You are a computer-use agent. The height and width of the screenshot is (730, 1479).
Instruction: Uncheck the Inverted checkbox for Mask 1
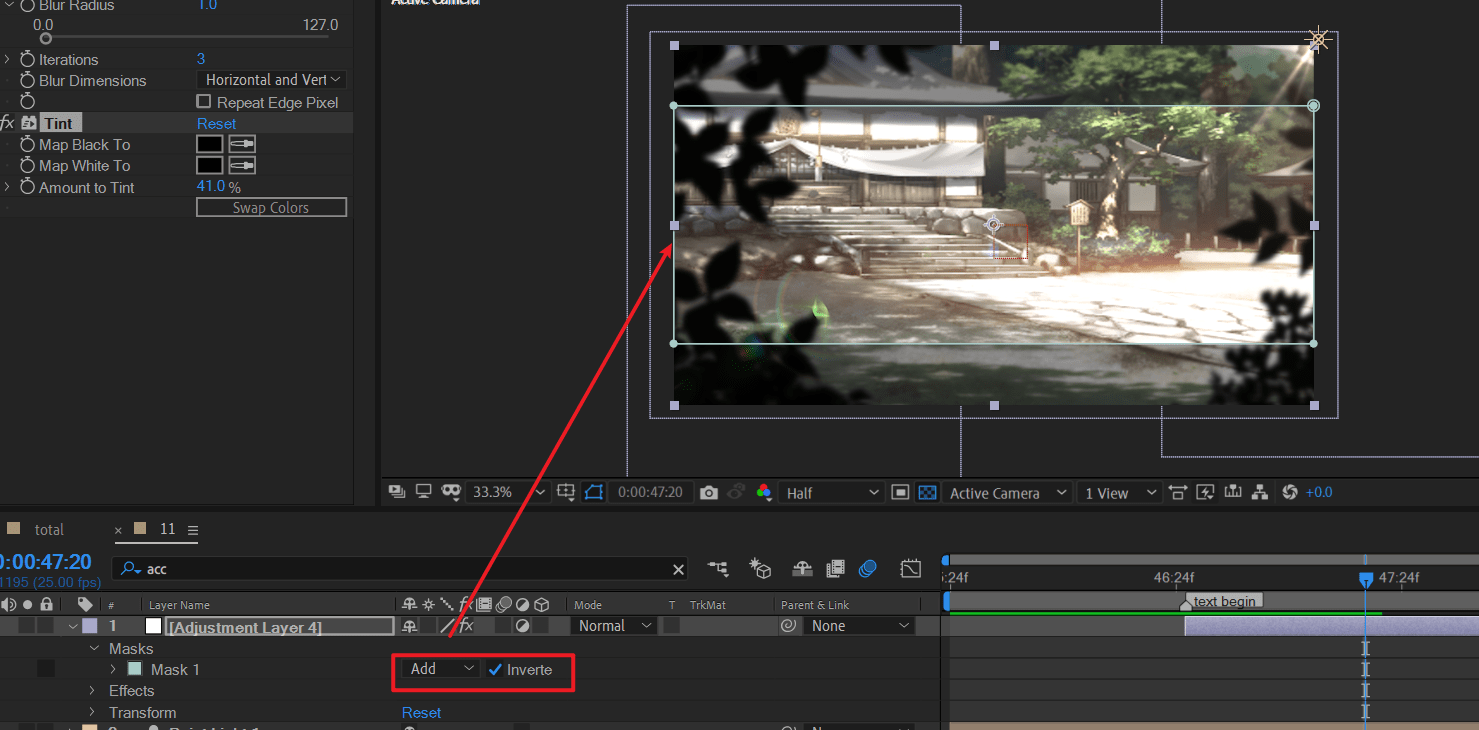pyautogui.click(x=495, y=670)
